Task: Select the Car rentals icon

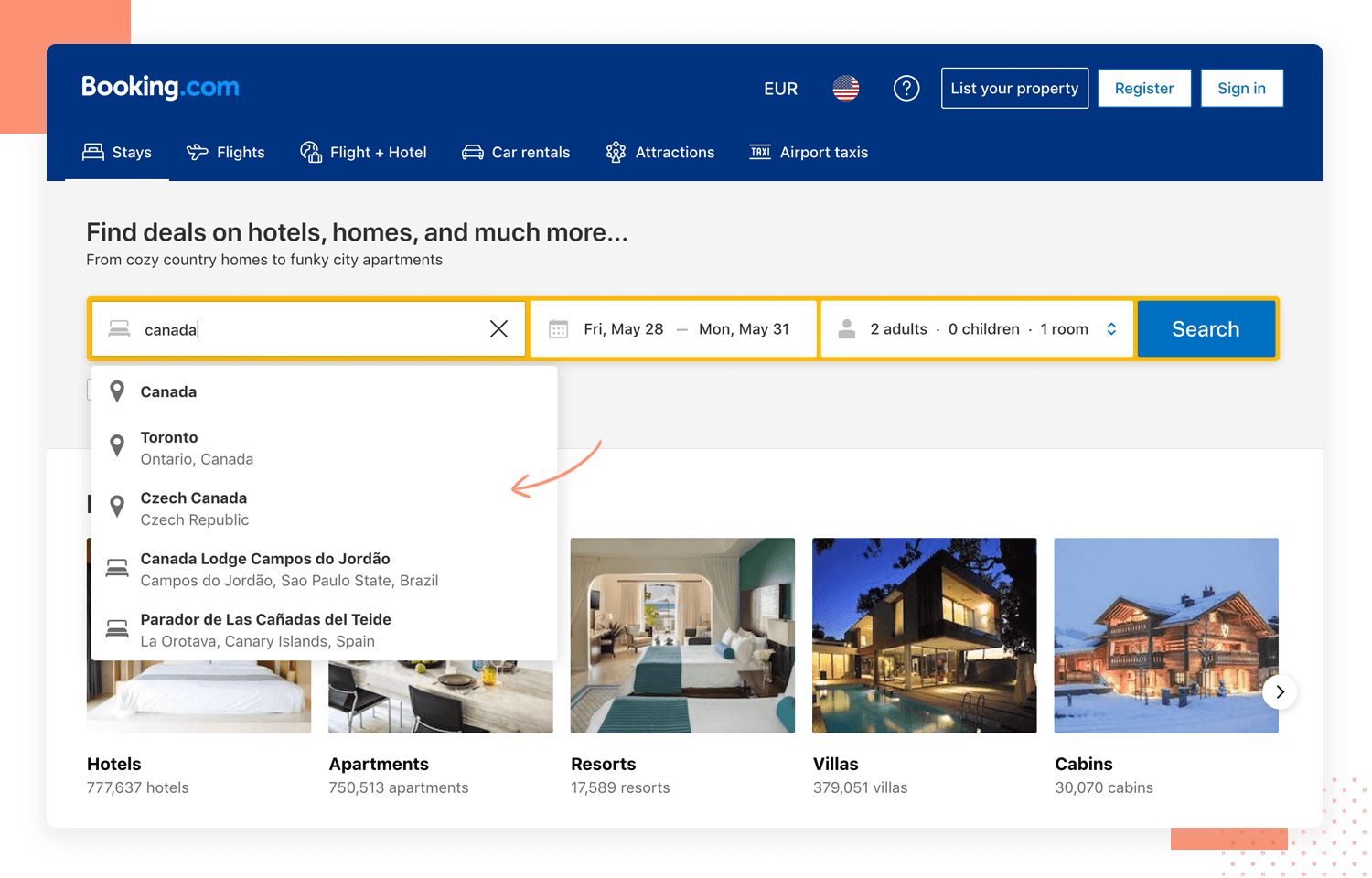Action: tap(473, 151)
